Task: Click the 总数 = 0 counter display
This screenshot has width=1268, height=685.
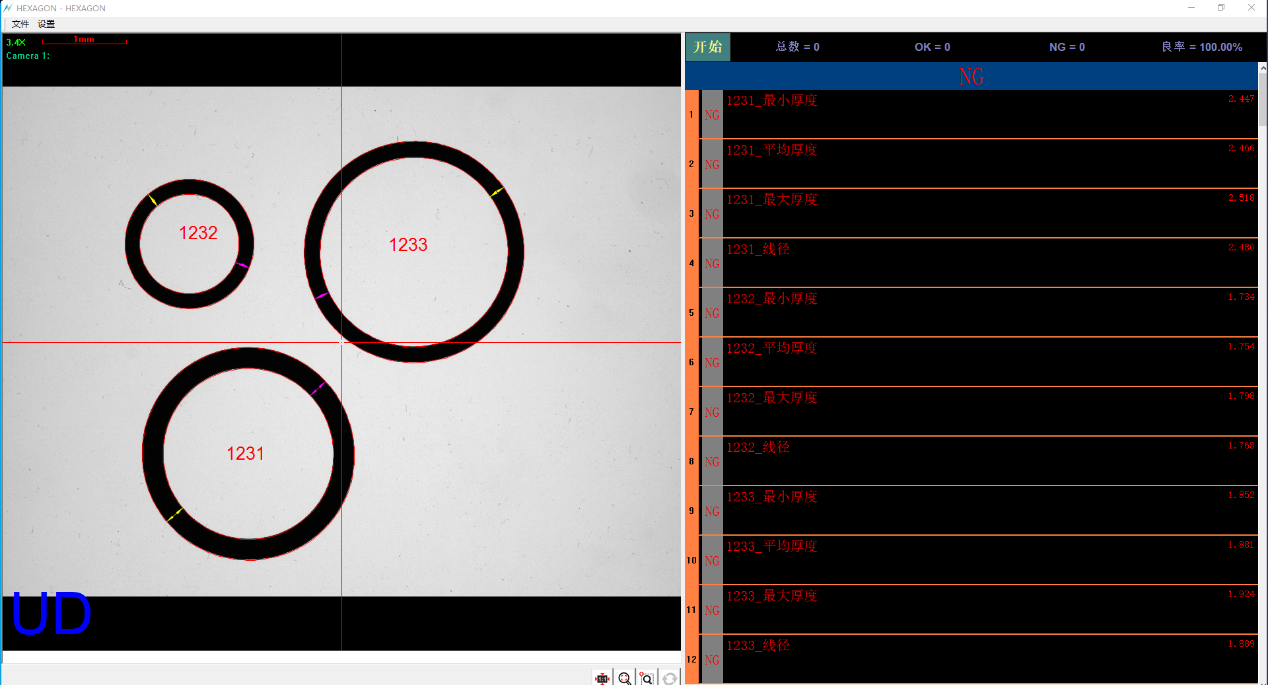Action: (x=797, y=46)
